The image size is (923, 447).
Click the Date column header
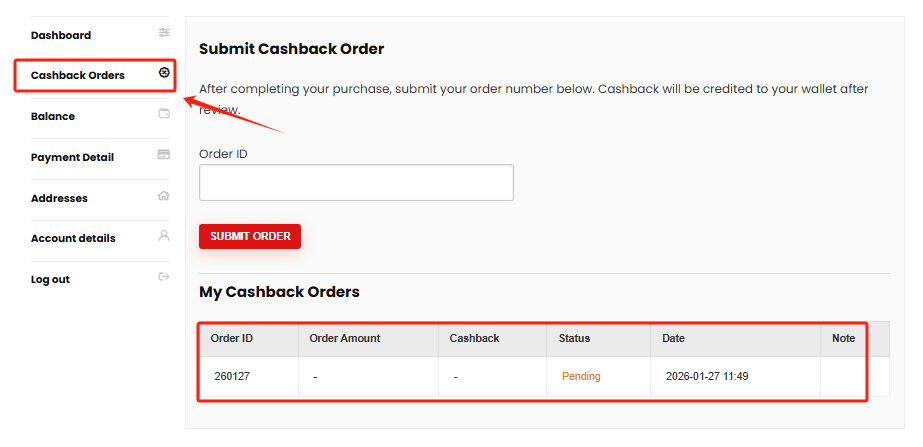[x=673, y=339]
